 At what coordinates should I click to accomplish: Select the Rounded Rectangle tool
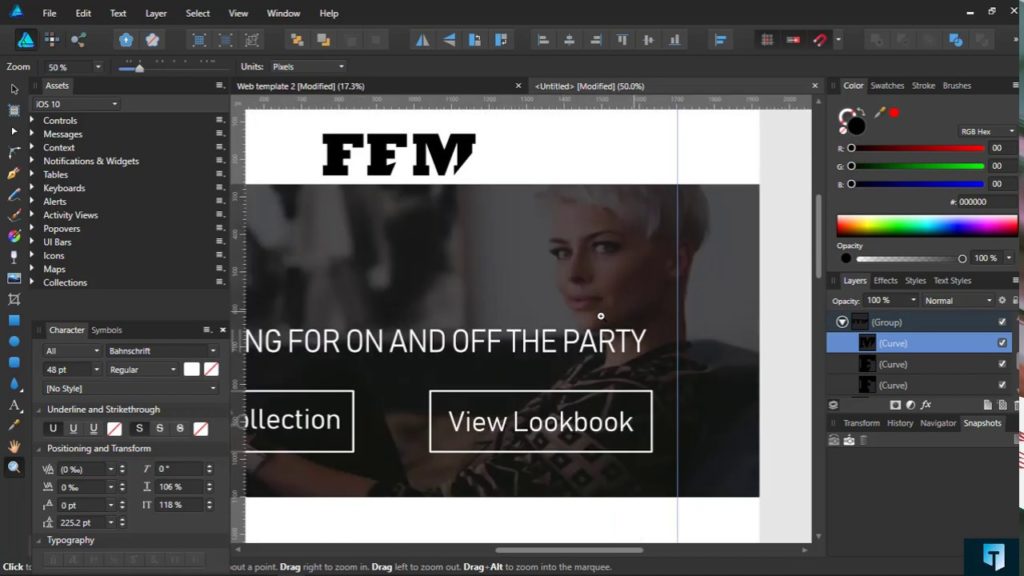pyautogui.click(x=14, y=362)
